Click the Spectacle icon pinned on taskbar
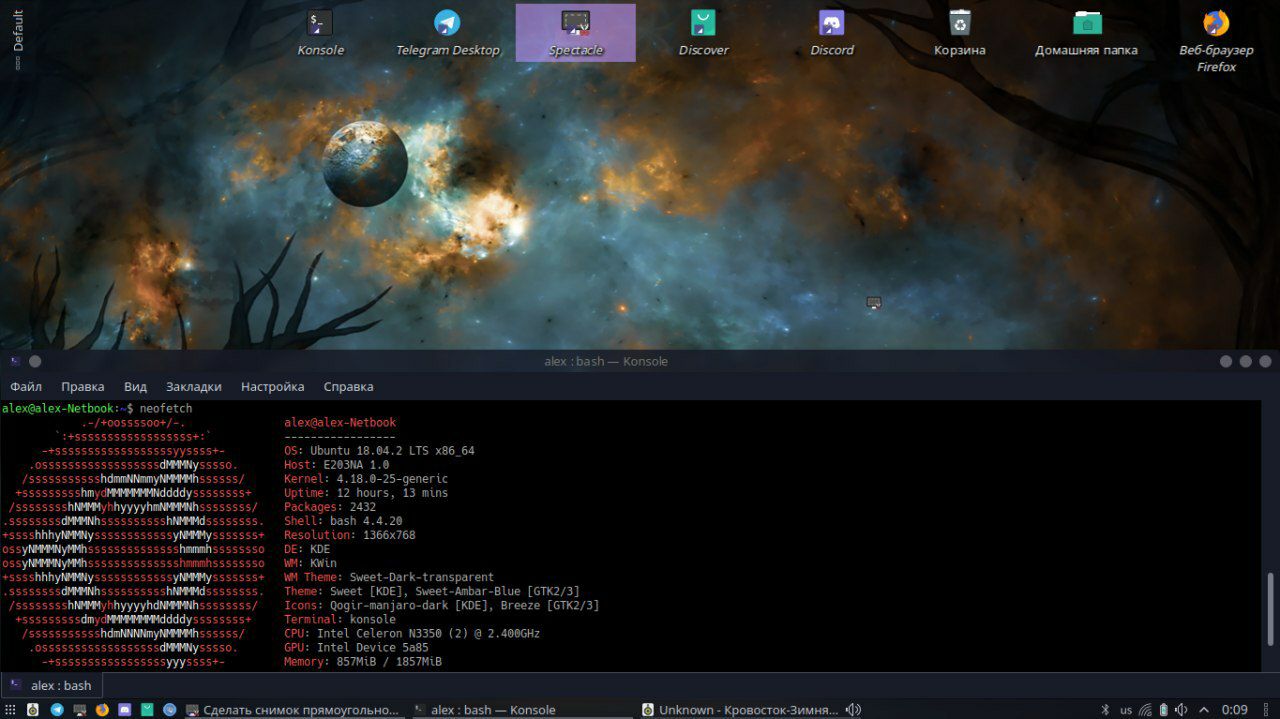1280x719 pixels. point(79,710)
